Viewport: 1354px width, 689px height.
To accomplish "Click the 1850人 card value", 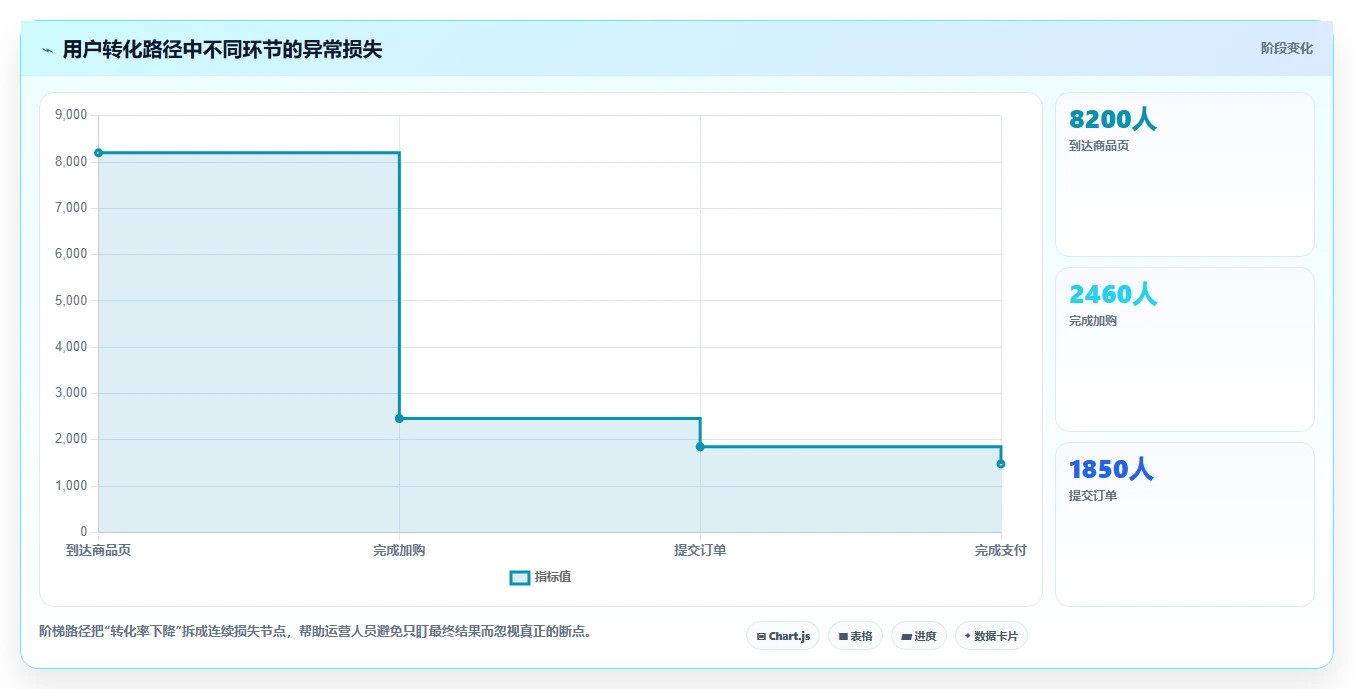I will pos(1111,469).
